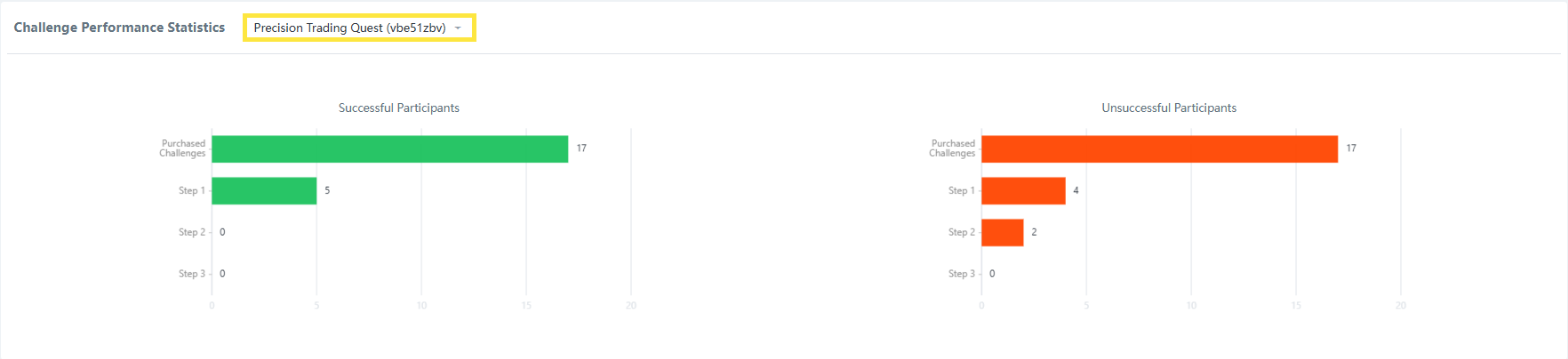Click Purchased Challenges label in the Unsuccessful chart

952,148
